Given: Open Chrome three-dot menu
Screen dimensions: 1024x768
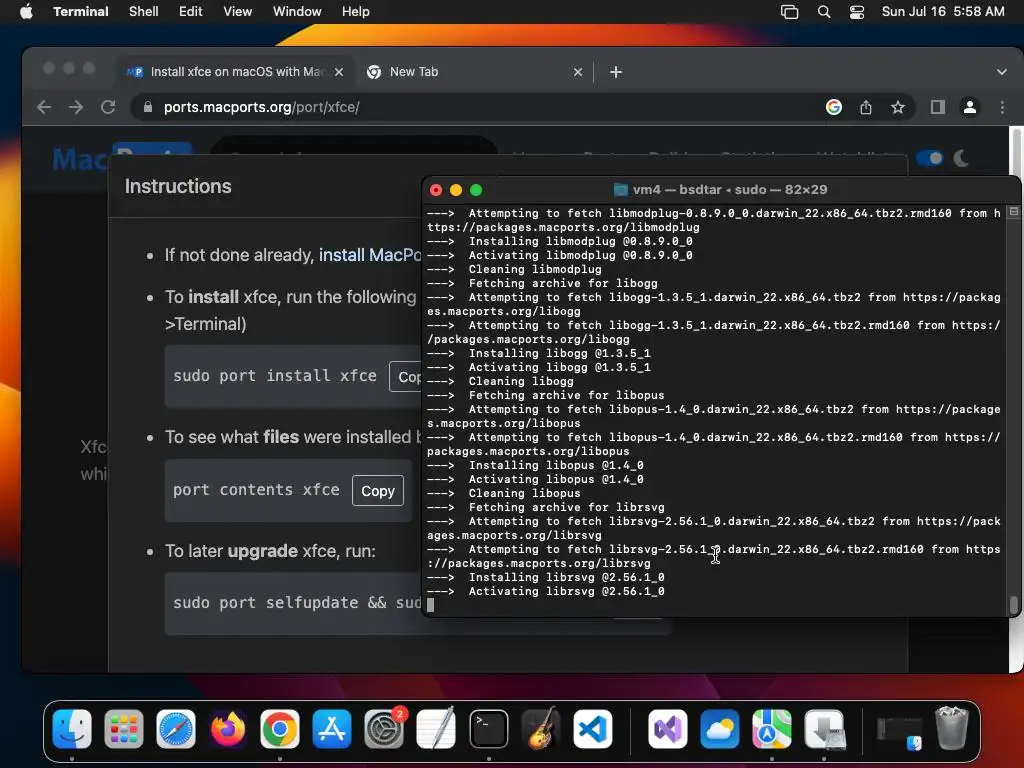Looking at the screenshot, I should pos(1002,107).
